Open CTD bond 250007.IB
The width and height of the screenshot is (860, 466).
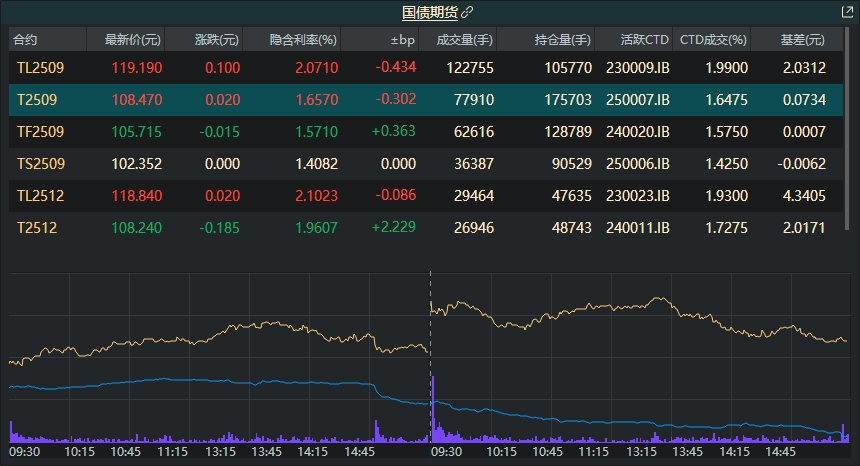tap(637, 100)
